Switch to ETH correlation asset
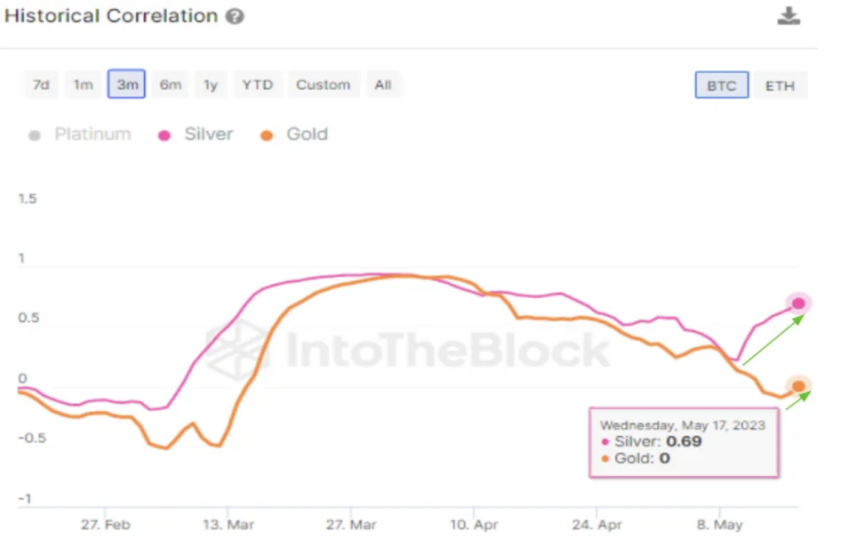850x541 pixels. 780,86
